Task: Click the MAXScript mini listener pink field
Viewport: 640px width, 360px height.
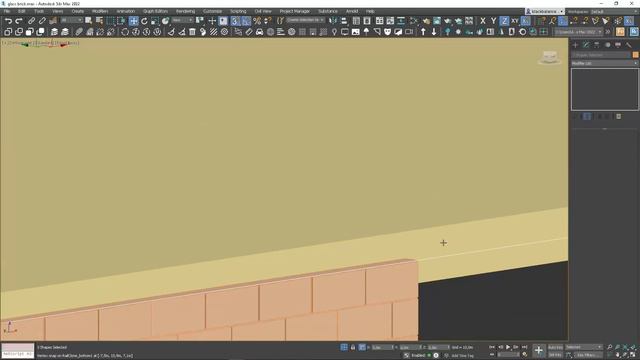Action: point(18,347)
